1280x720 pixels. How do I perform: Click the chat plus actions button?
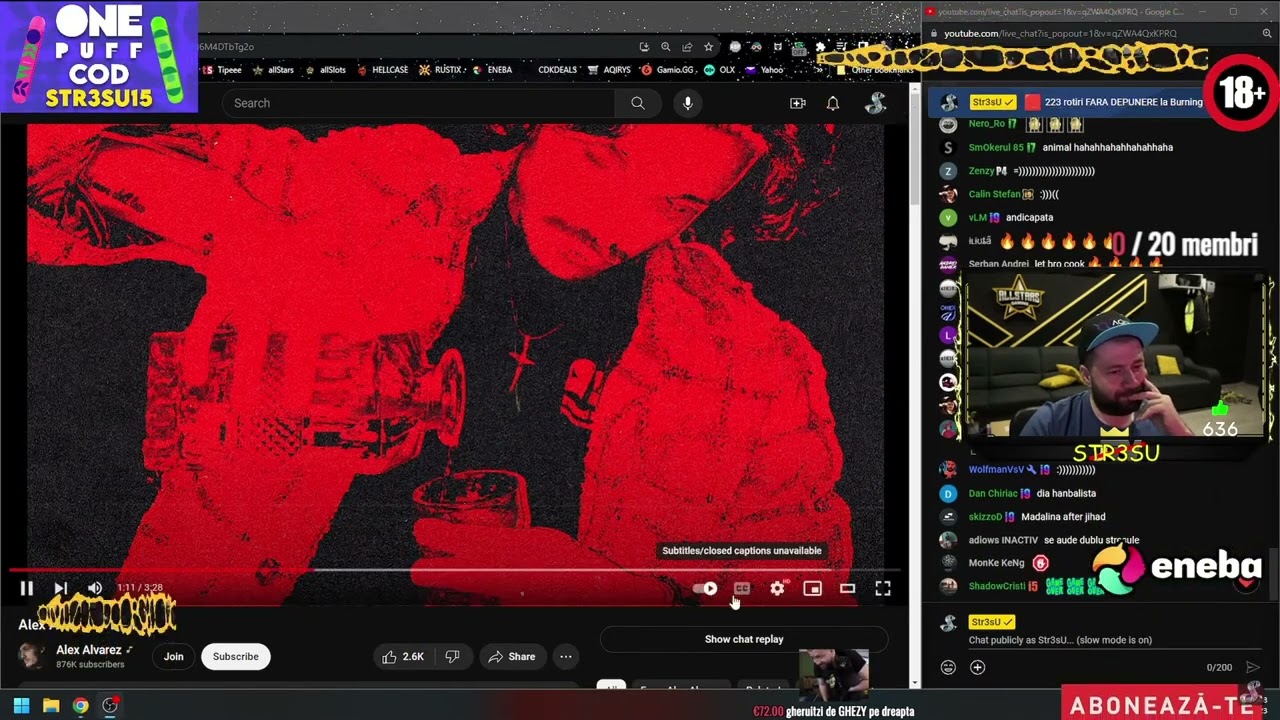click(x=978, y=667)
